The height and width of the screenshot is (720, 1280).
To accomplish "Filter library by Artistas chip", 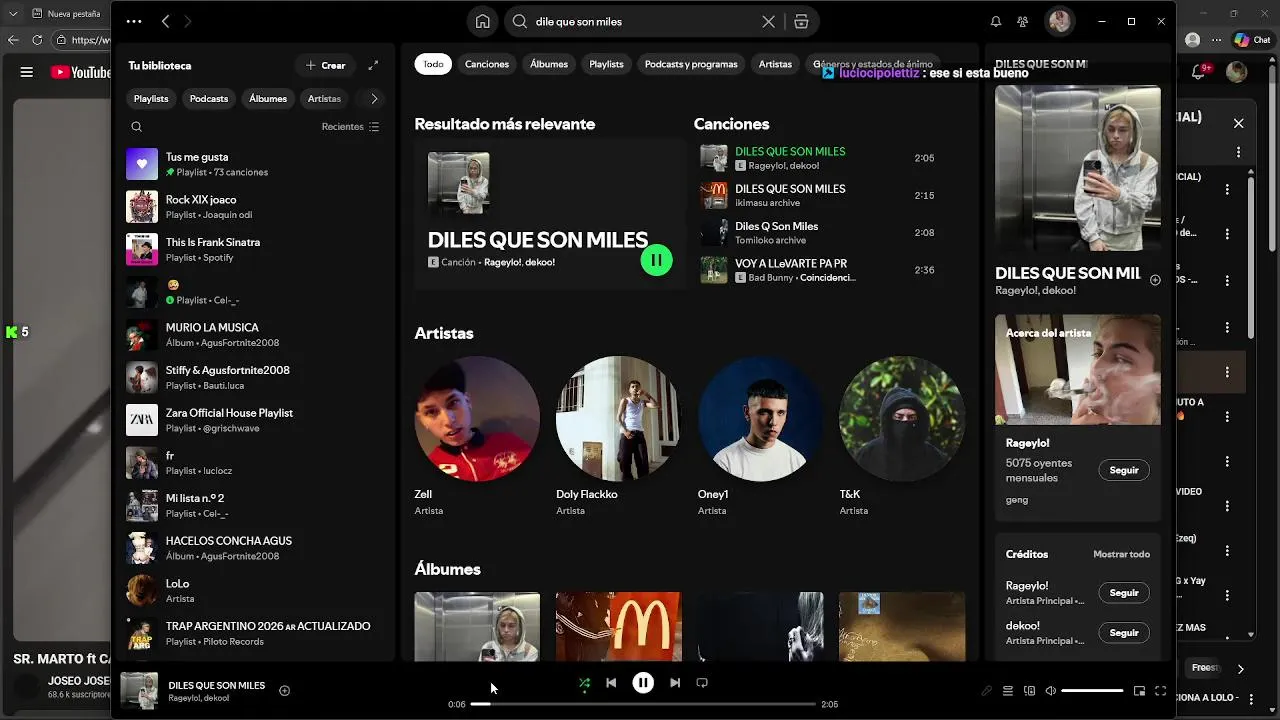I will click(325, 99).
